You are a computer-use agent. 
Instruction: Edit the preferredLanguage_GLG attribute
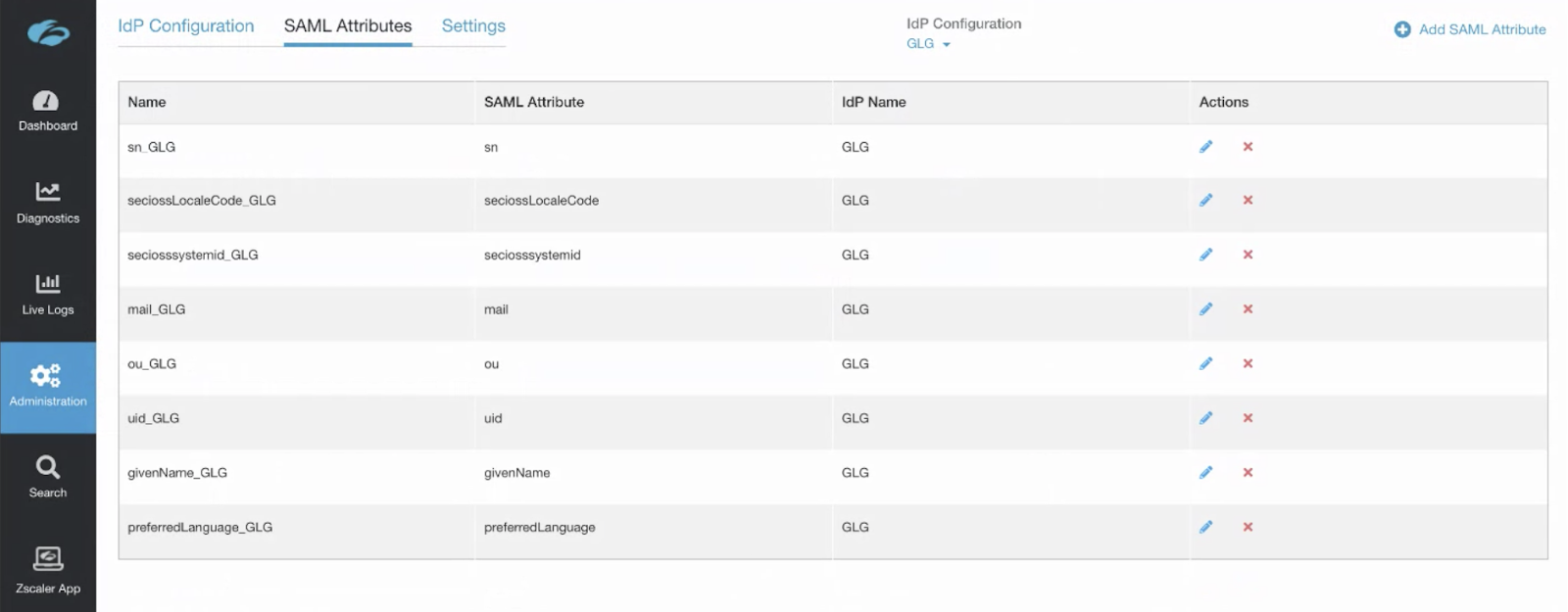pyautogui.click(x=1205, y=527)
